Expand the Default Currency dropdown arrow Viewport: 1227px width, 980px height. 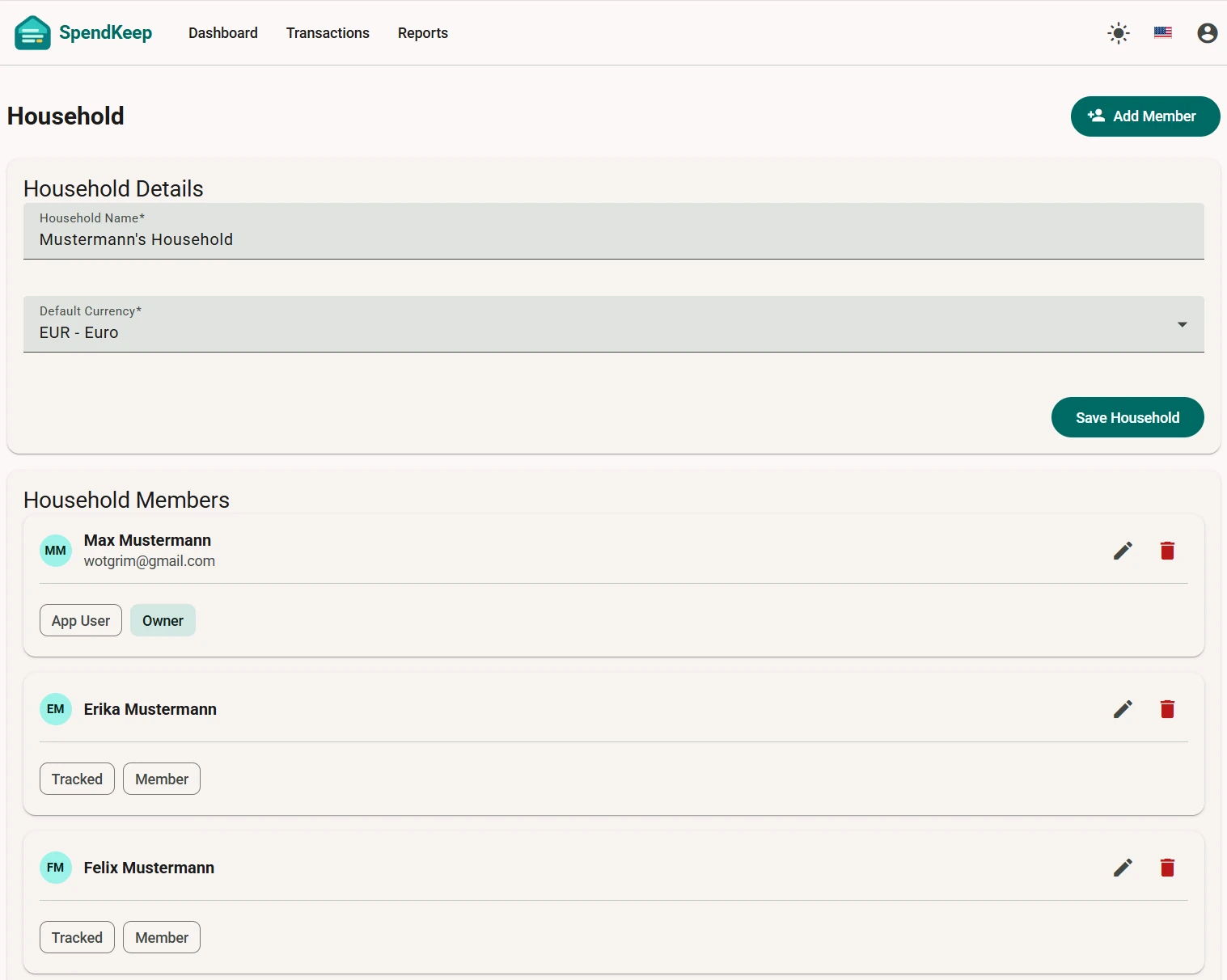coord(1183,324)
